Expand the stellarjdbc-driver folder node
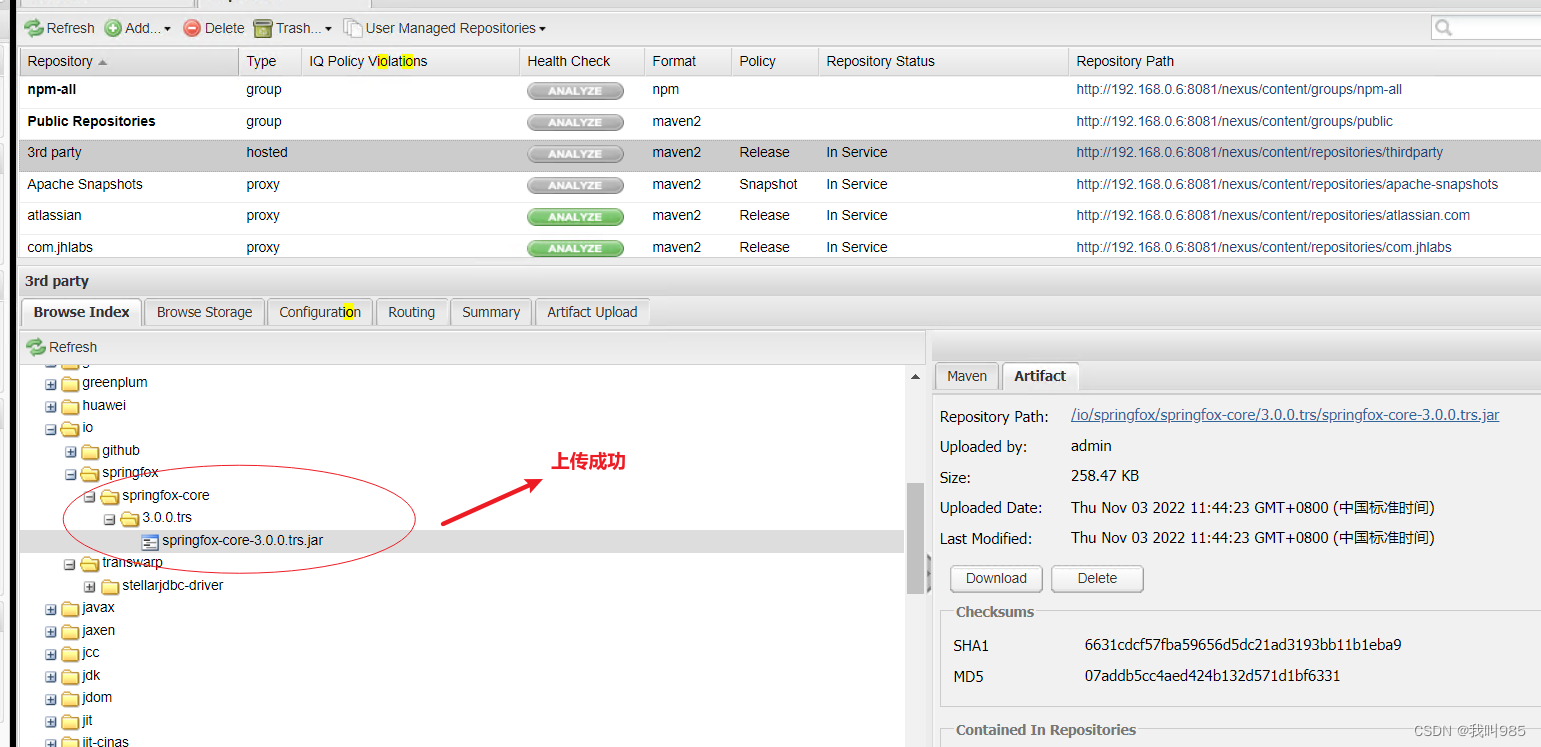The height and width of the screenshot is (747, 1541). [90, 586]
